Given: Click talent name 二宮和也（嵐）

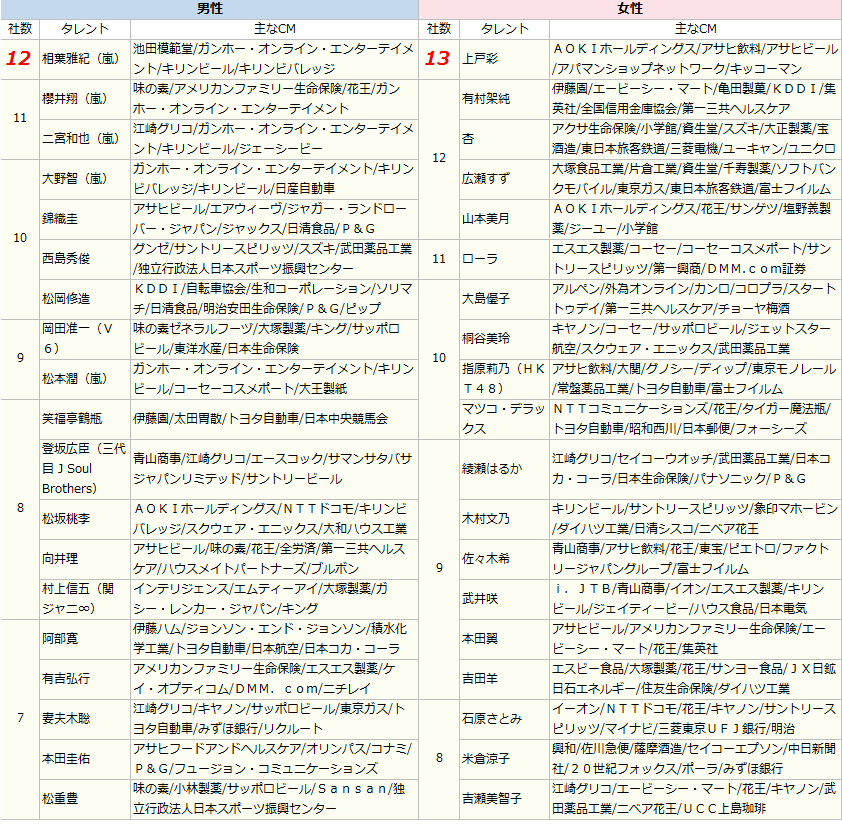Looking at the screenshot, I should click(81, 139).
